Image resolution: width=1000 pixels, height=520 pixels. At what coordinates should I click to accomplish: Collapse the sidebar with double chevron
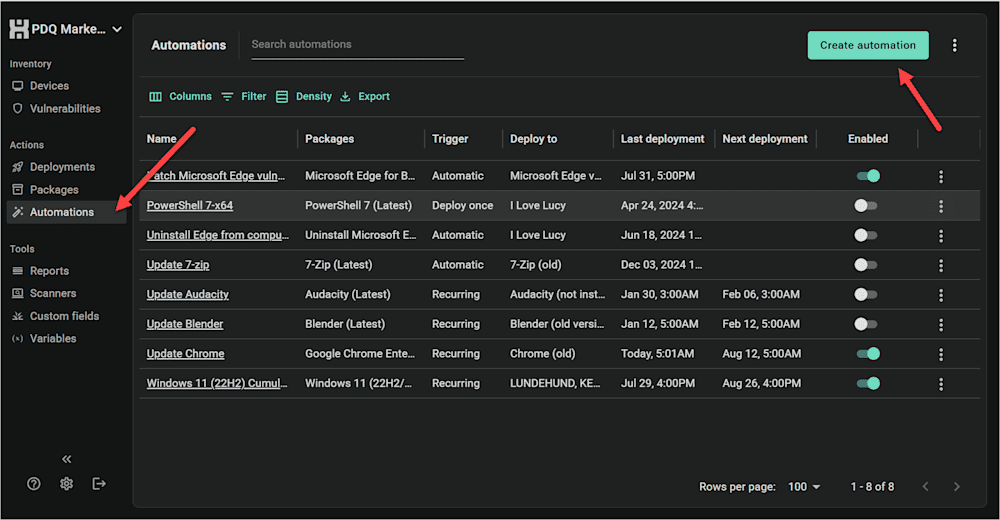point(66,459)
